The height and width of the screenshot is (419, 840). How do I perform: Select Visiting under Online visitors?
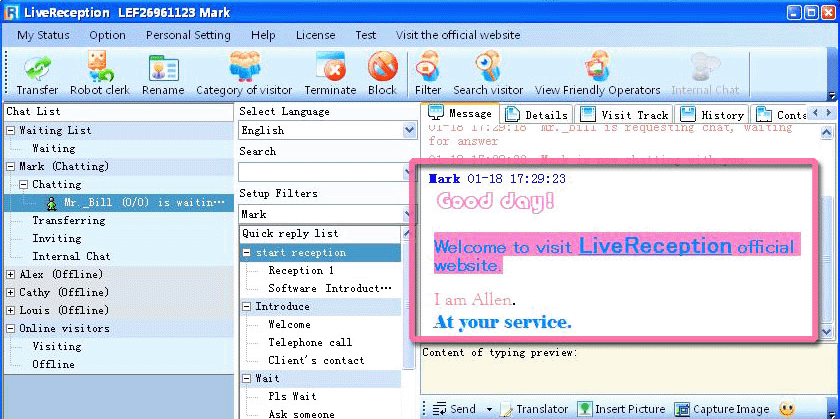(x=56, y=346)
